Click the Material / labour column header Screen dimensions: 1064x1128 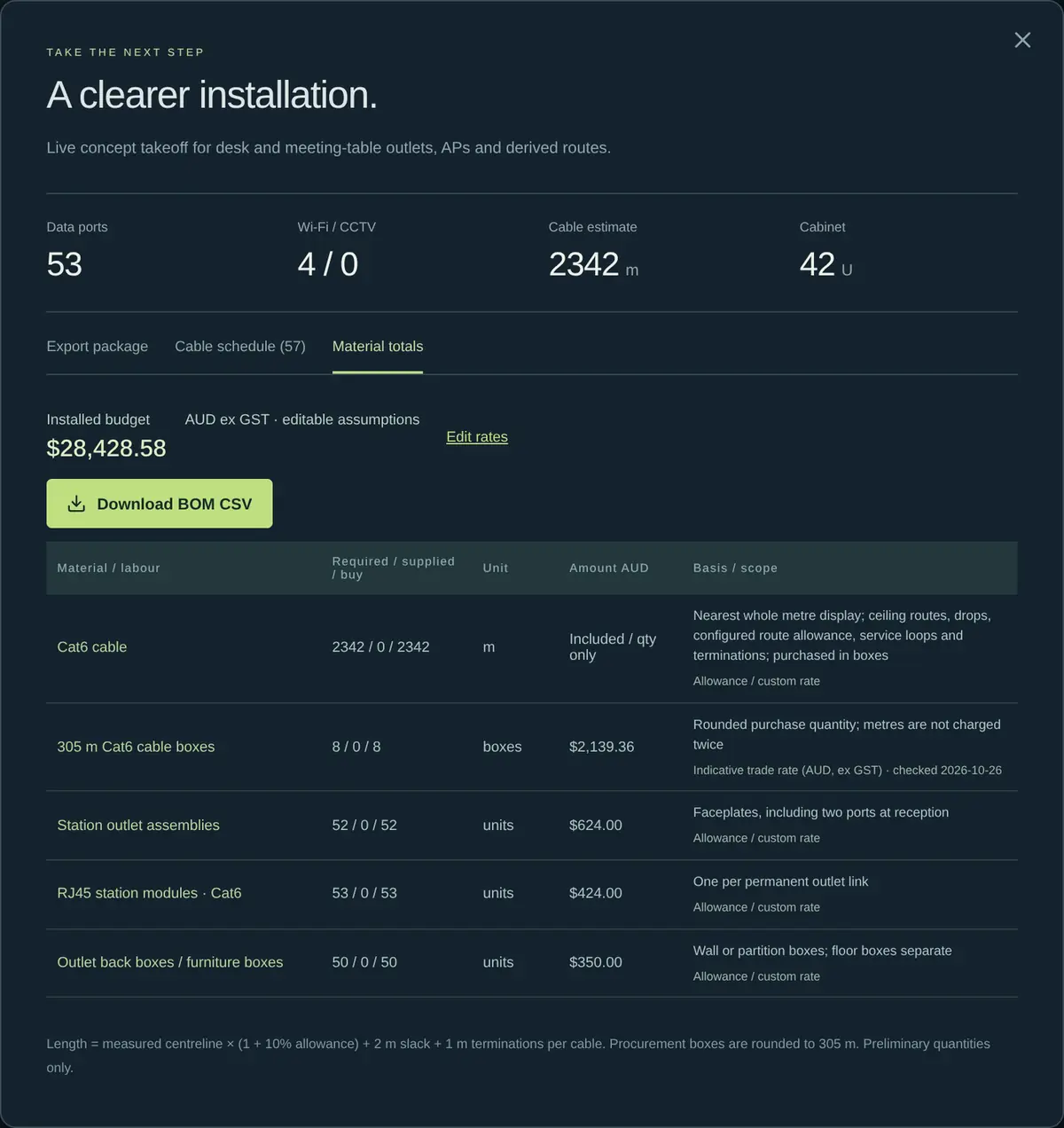click(x=109, y=568)
